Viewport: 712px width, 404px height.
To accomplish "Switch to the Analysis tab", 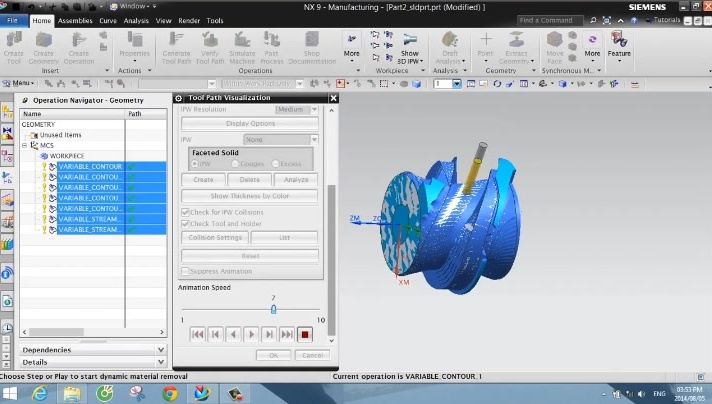I will (x=136, y=20).
